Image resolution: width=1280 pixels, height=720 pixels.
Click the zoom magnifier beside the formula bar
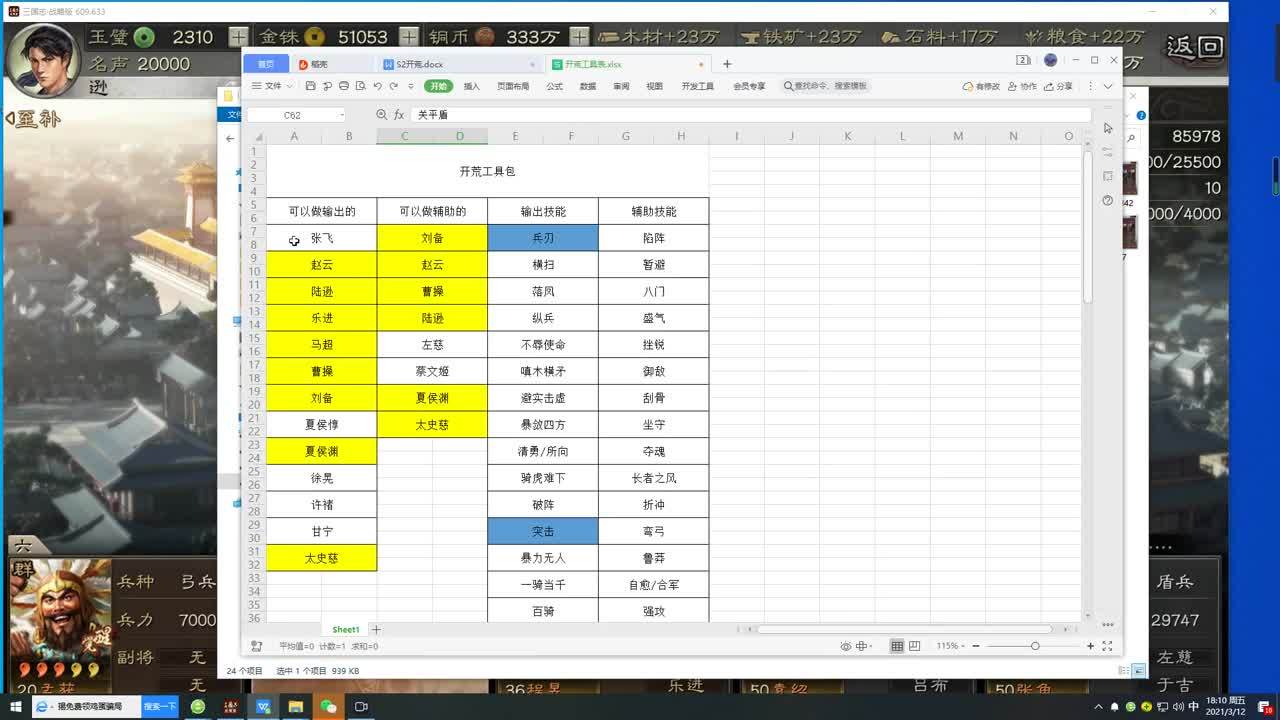click(x=381, y=115)
